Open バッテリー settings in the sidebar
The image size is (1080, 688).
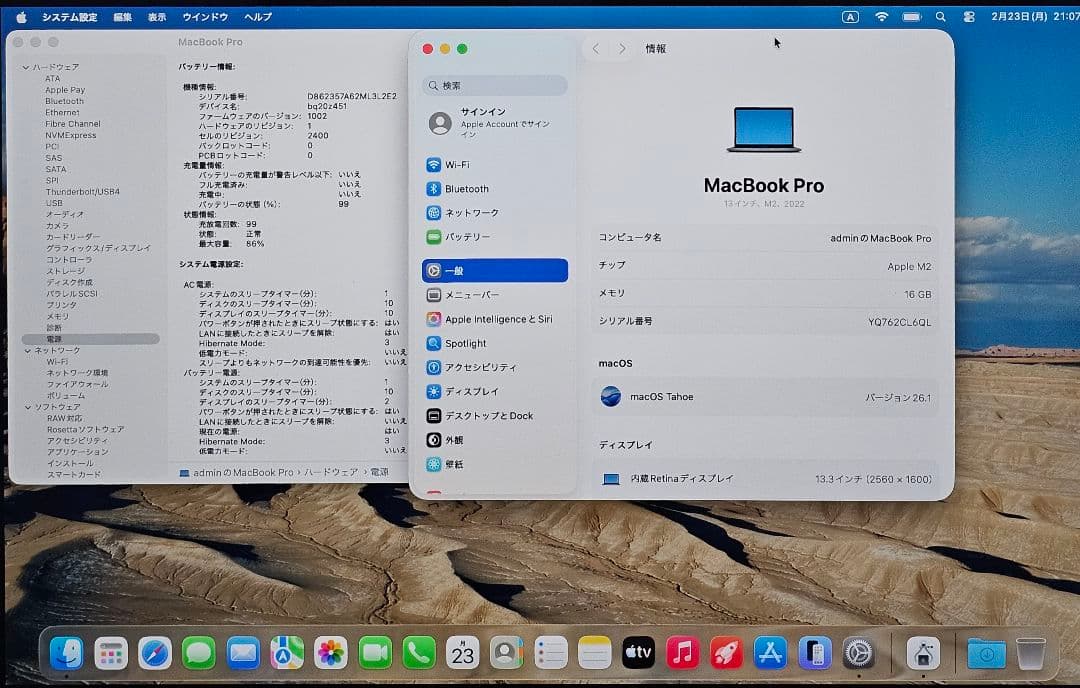point(495,237)
